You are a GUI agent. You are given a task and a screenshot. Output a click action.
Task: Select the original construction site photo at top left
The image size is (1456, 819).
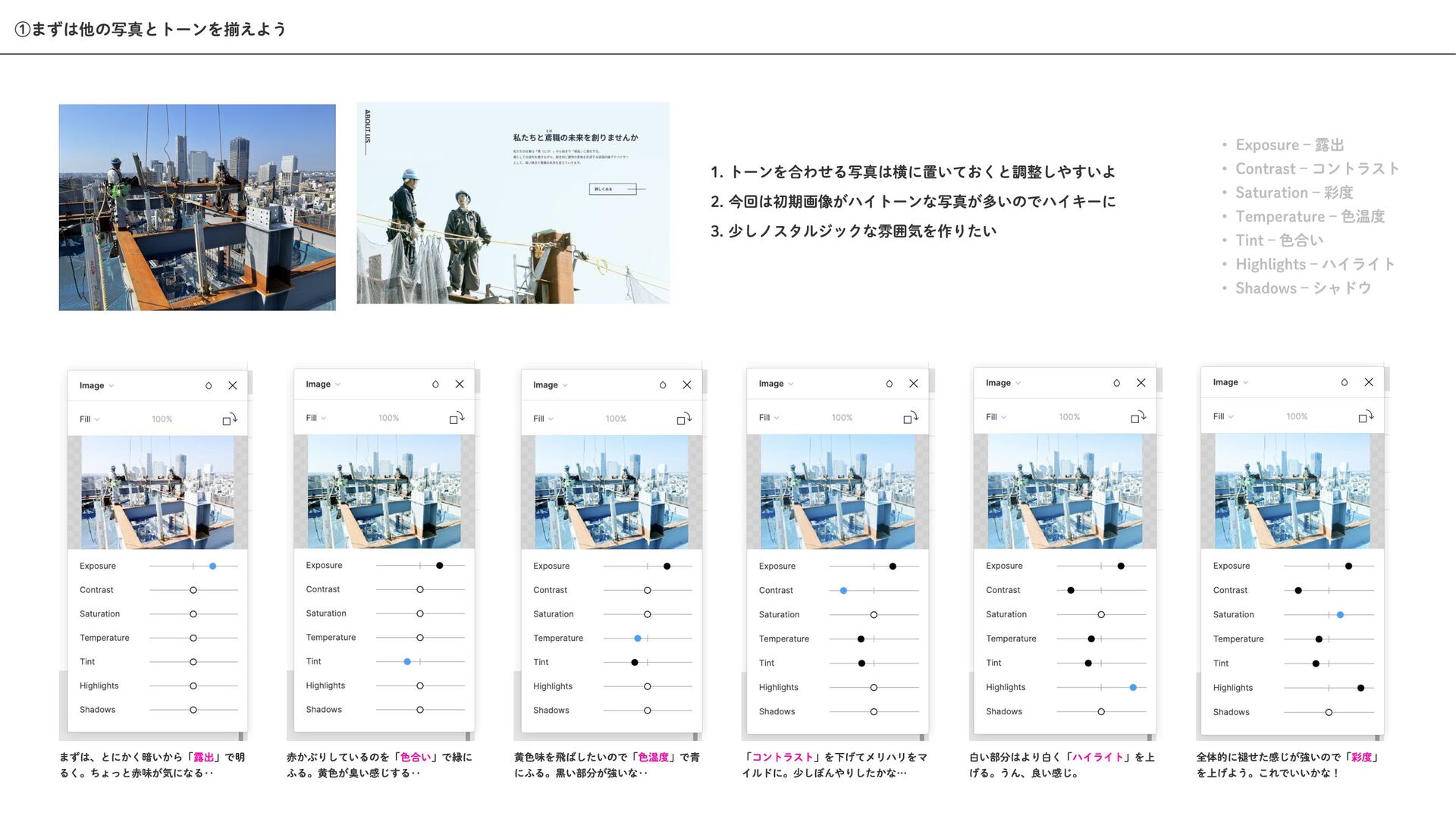click(197, 207)
